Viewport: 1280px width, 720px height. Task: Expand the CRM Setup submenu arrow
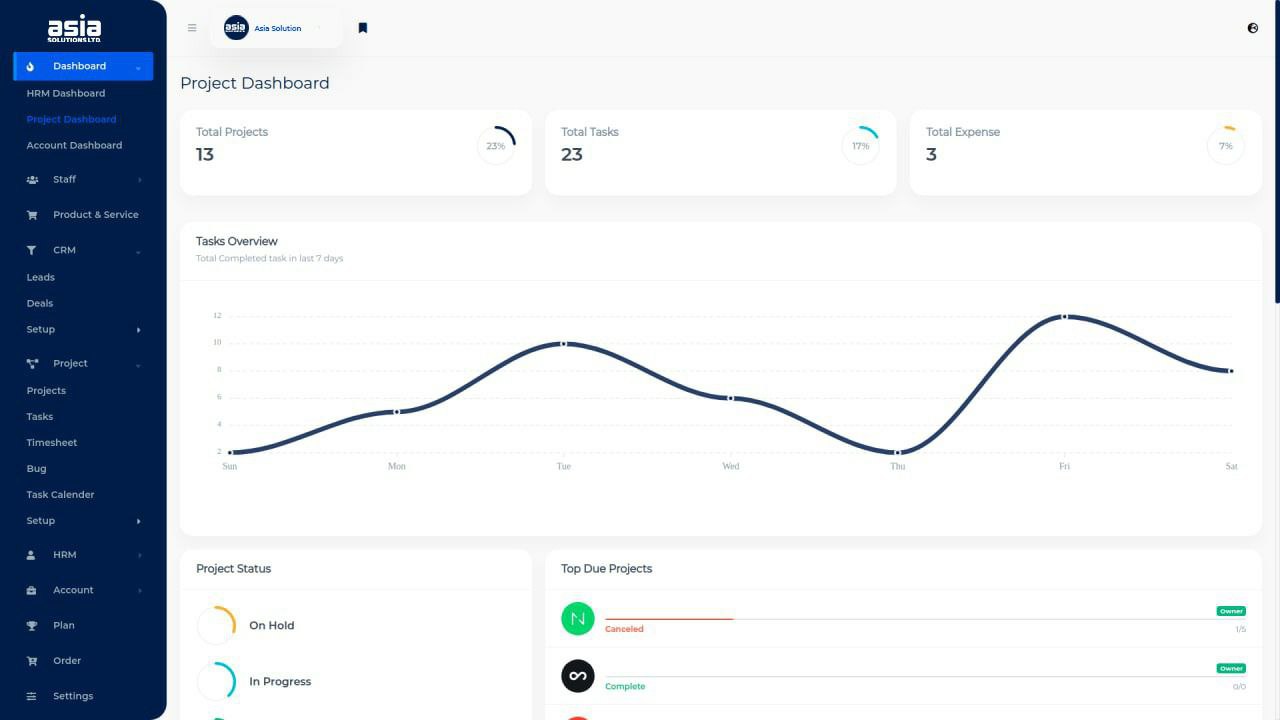[x=138, y=330]
